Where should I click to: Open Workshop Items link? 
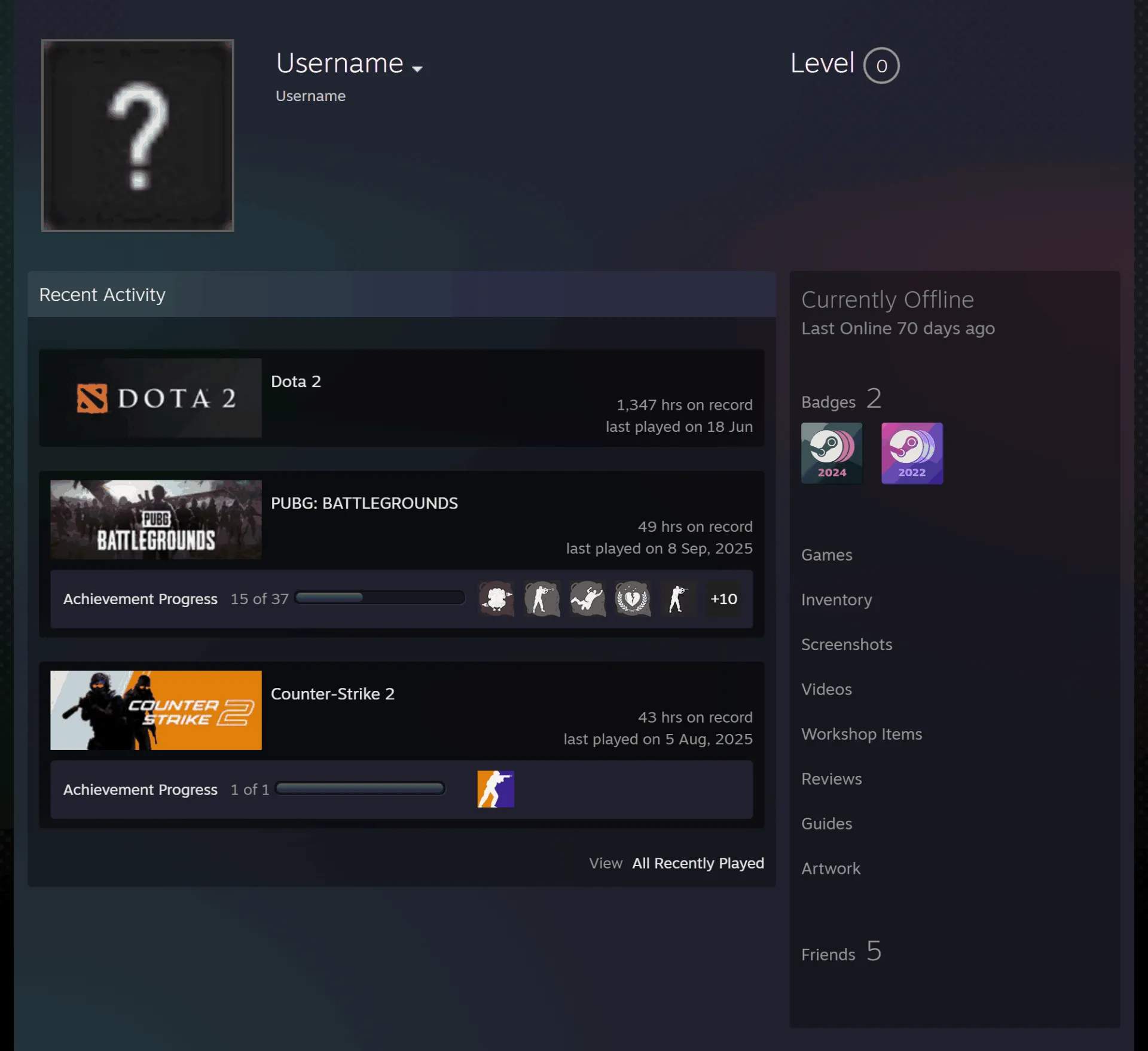pyautogui.click(x=862, y=735)
